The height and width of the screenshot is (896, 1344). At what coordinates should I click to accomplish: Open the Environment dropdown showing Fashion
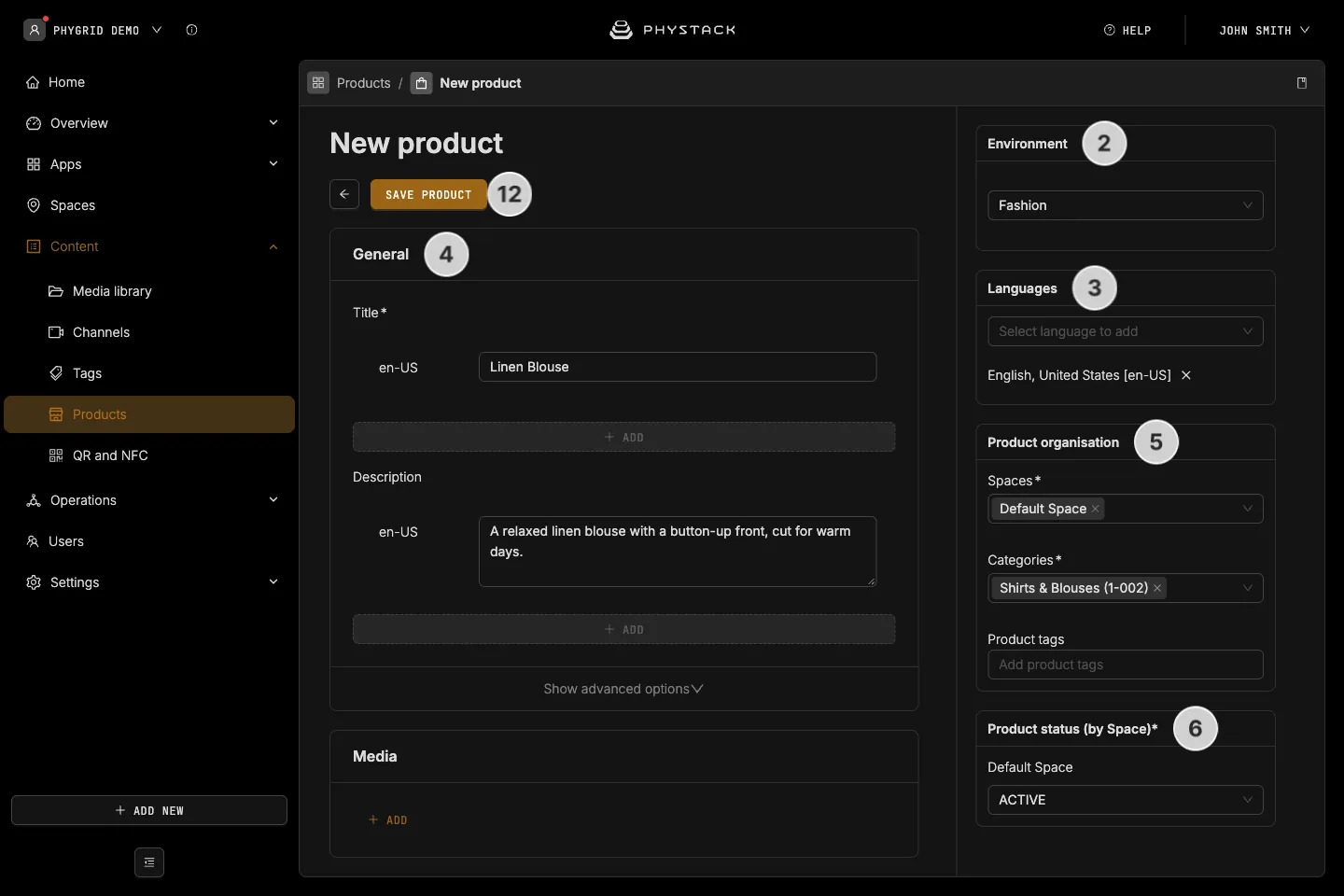pos(1126,205)
